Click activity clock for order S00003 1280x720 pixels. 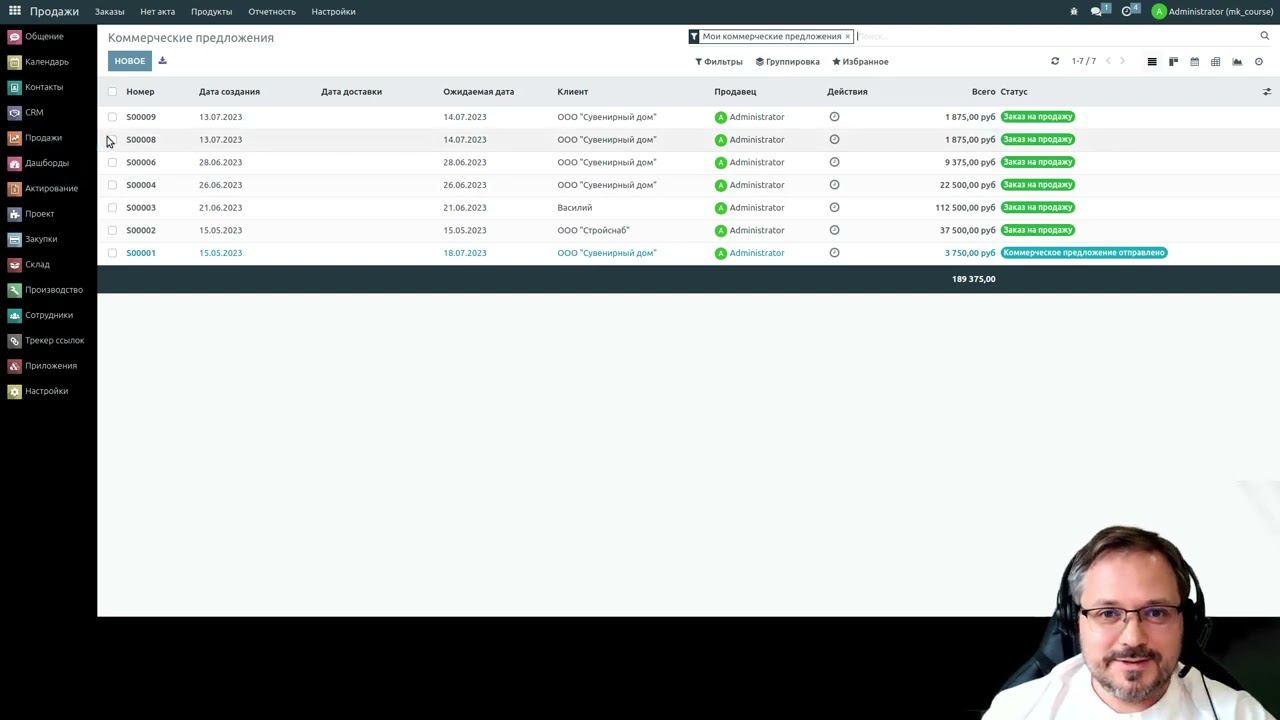[834, 207]
